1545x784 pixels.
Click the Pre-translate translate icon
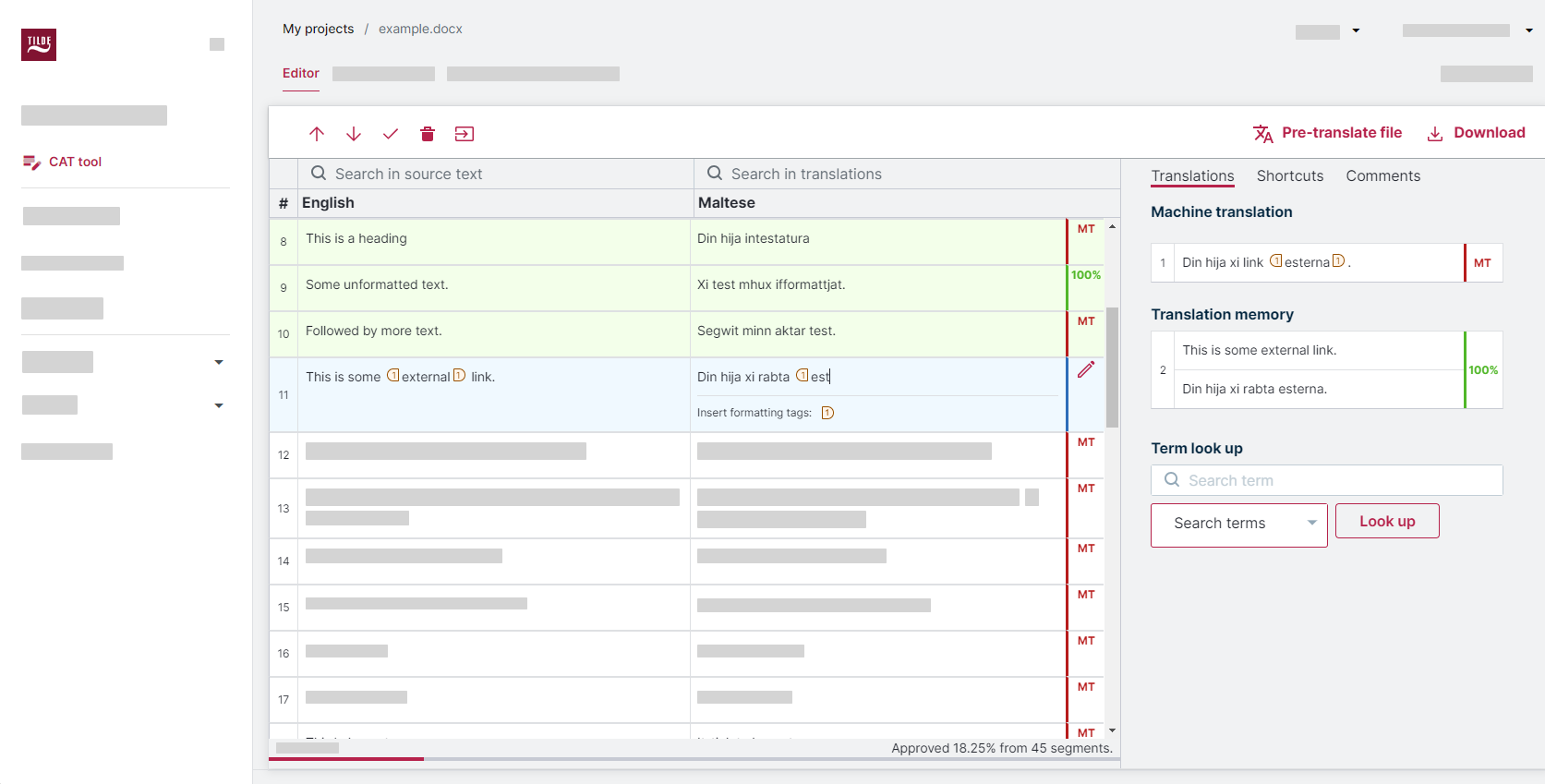point(1263,134)
